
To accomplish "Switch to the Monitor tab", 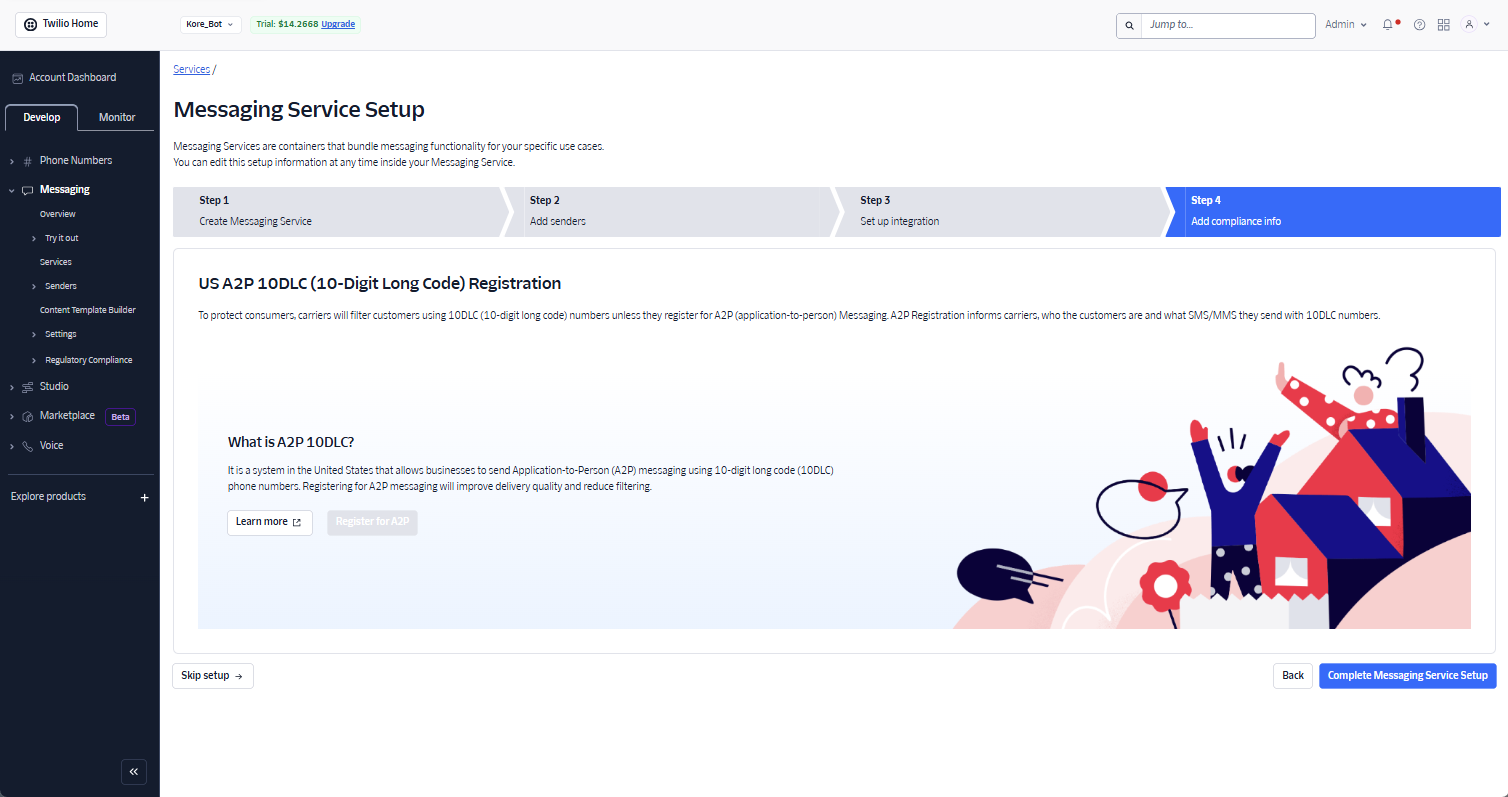I will (x=117, y=117).
